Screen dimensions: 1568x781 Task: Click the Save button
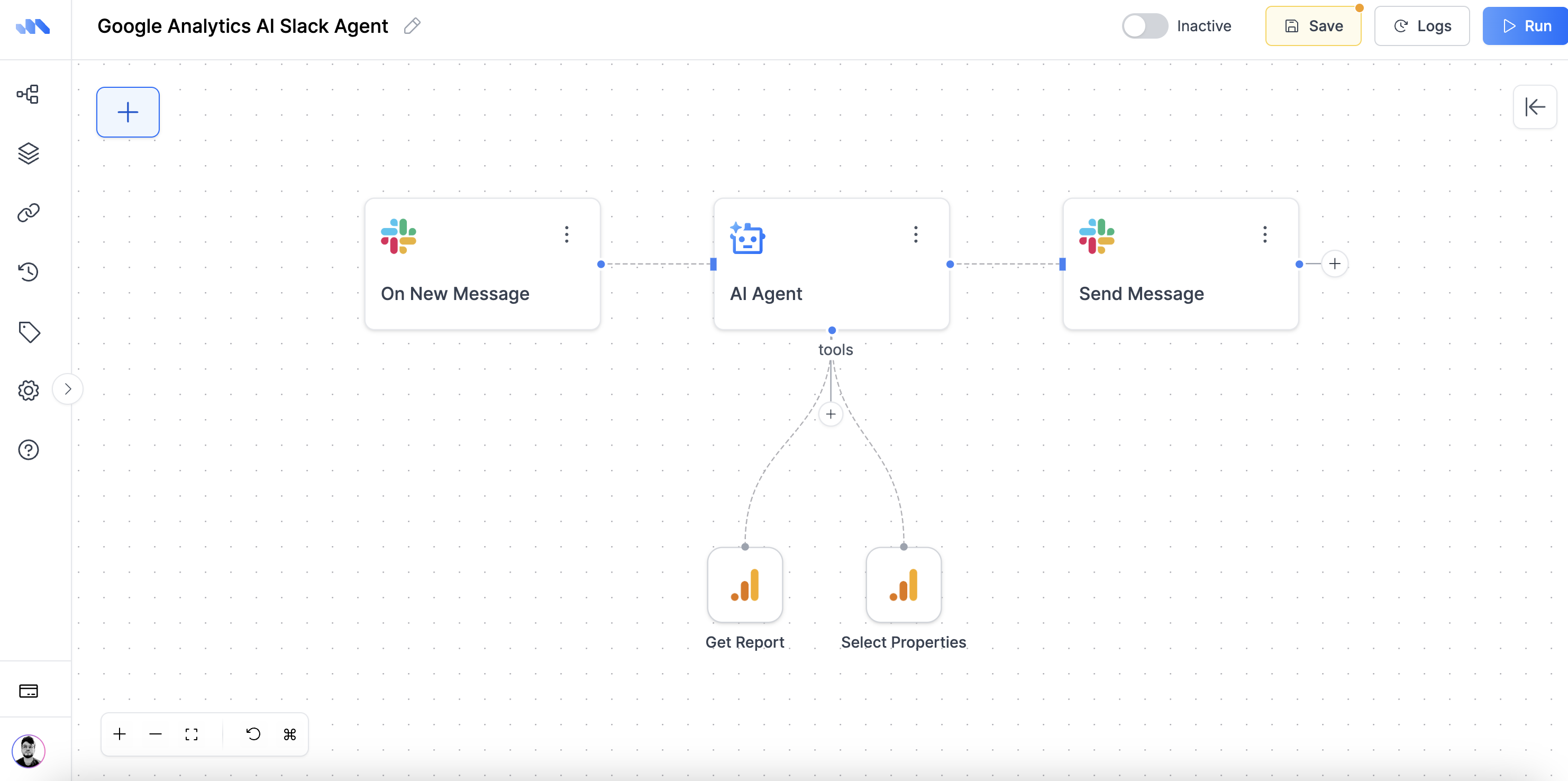coord(1313,26)
